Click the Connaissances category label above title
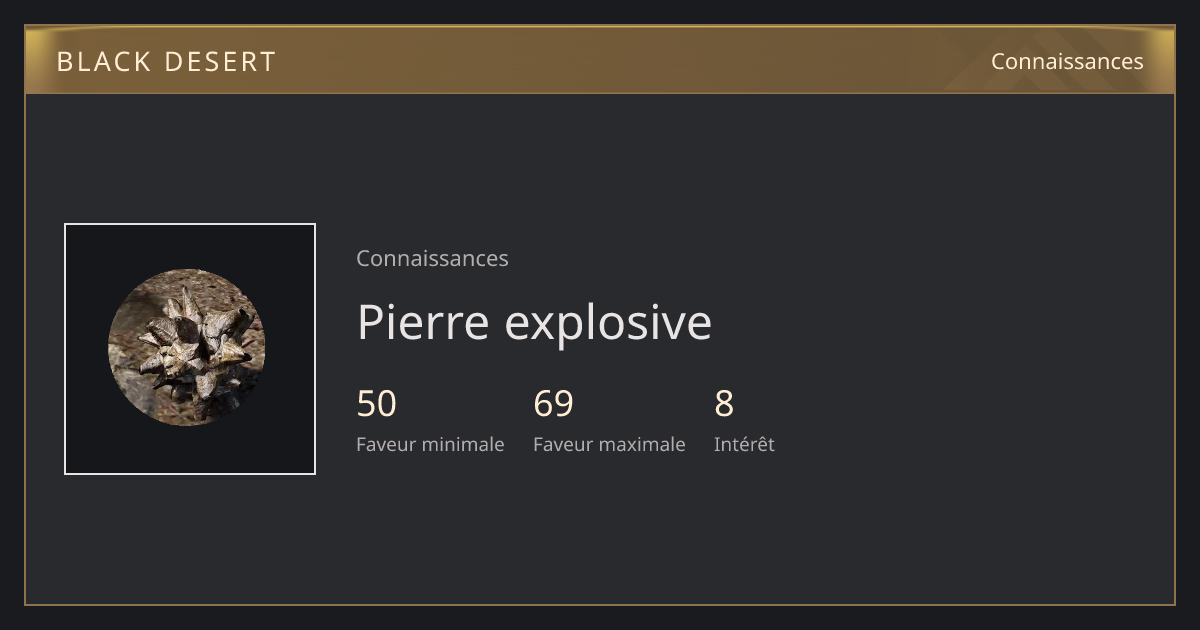The width and height of the screenshot is (1200, 630). [432, 258]
